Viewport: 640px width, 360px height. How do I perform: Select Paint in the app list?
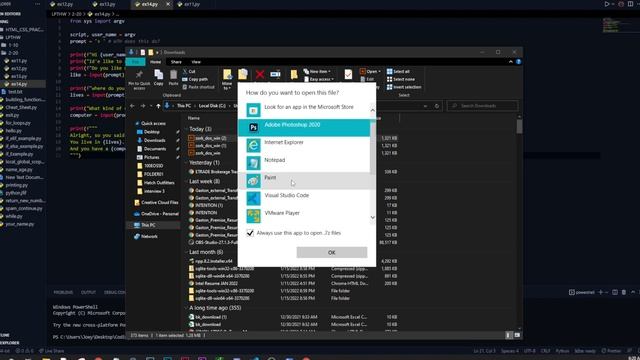click(304, 180)
